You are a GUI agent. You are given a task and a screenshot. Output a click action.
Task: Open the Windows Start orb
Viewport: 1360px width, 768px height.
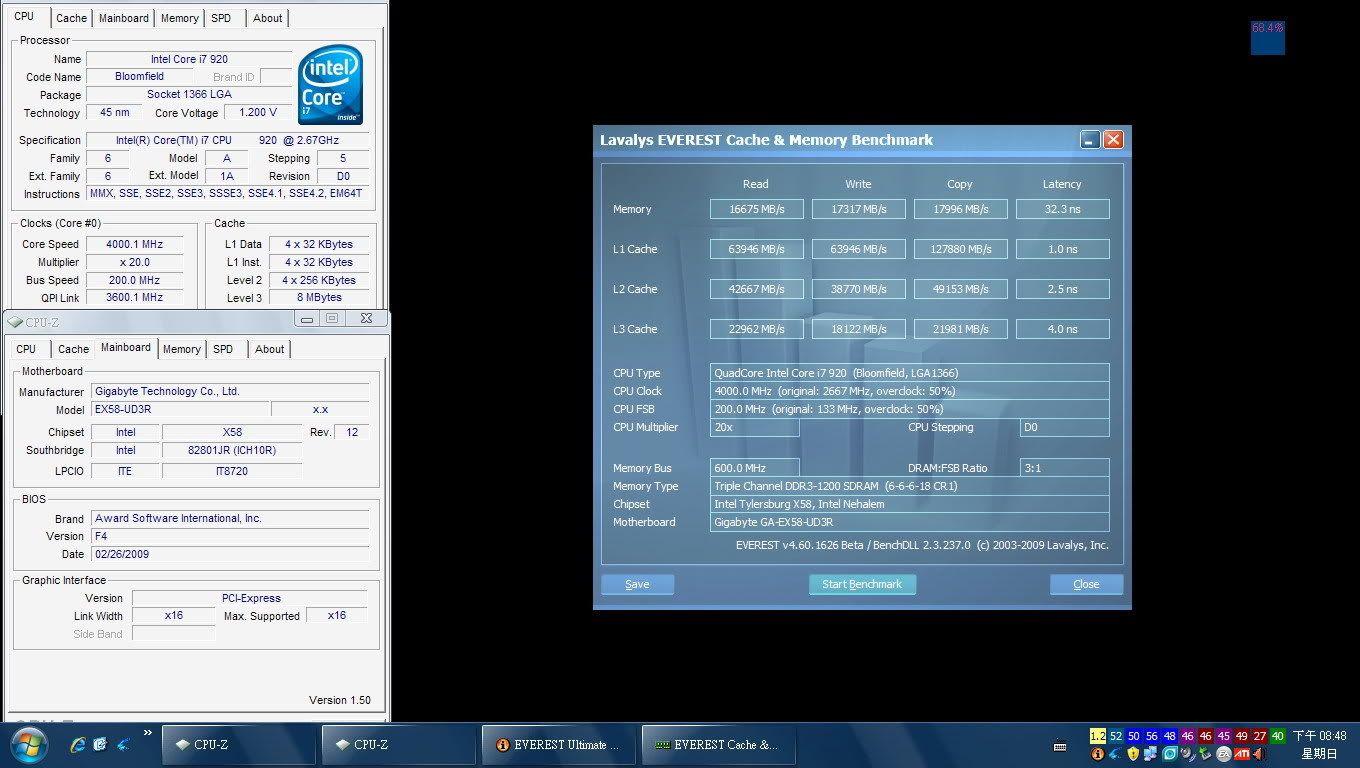[28, 745]
